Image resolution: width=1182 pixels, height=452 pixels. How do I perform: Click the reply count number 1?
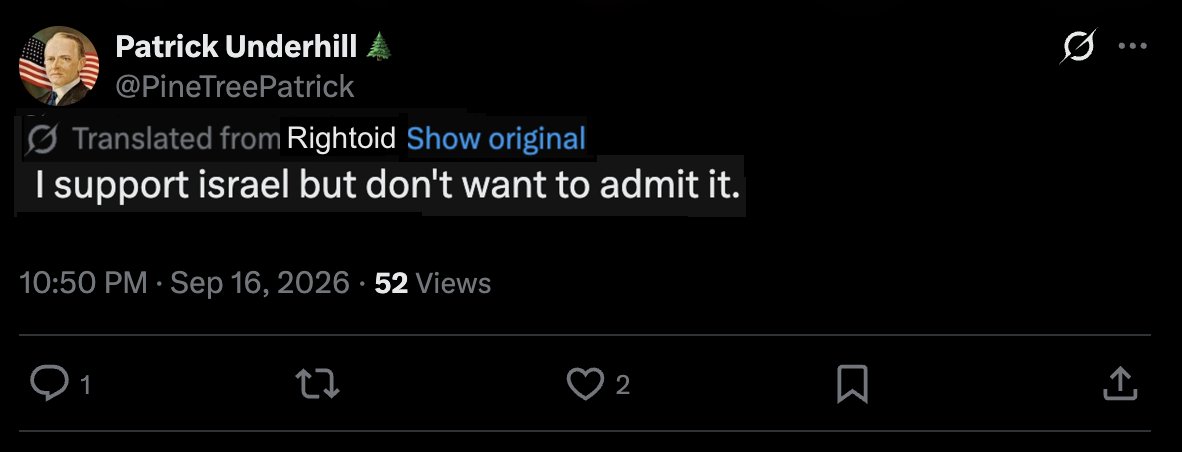point(85,385)
